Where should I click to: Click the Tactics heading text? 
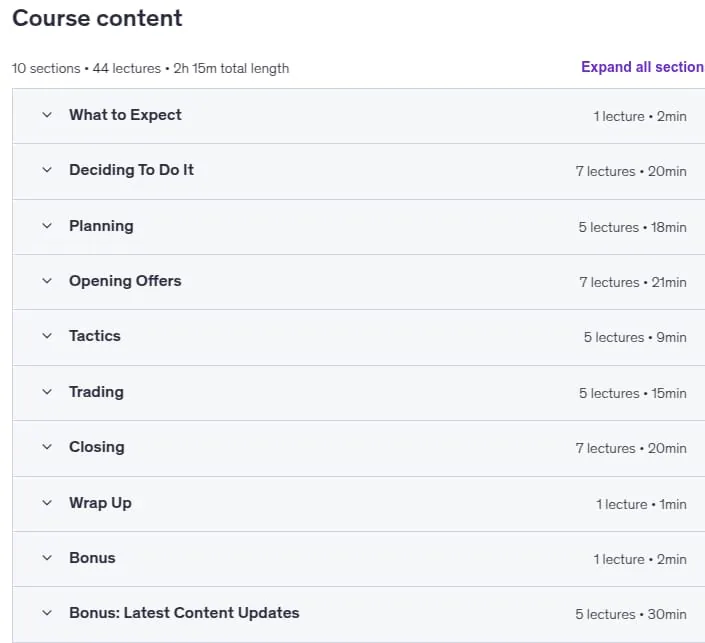[x=95, y=336]
